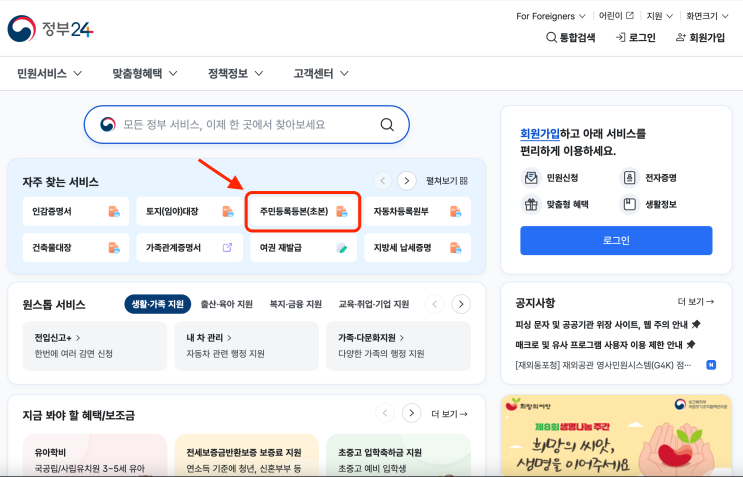Click the blue 로그인 button
The height and width of the screenshot is (477, 743).
click(x=616, y=241)
